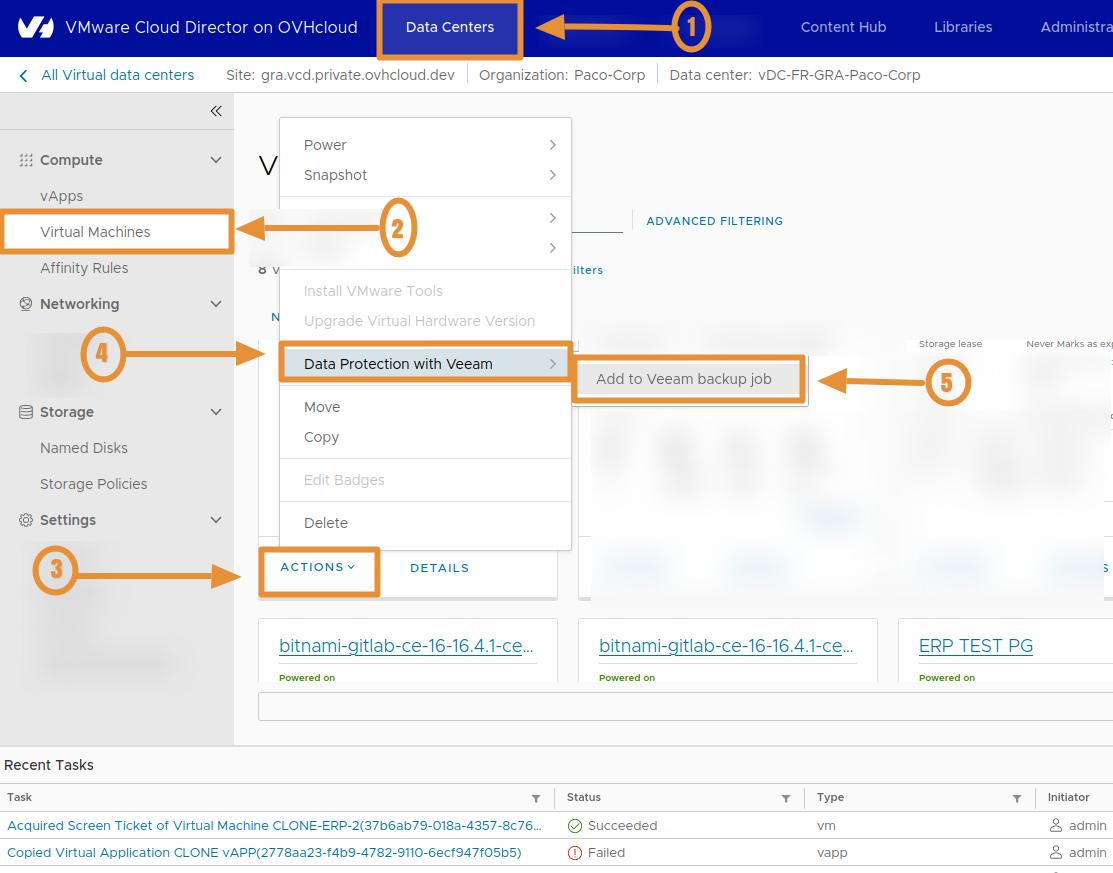This screenshot has width=1113, height=873.
Task: Select Virtual Machines in the sidebar
Action: (95, 232)
